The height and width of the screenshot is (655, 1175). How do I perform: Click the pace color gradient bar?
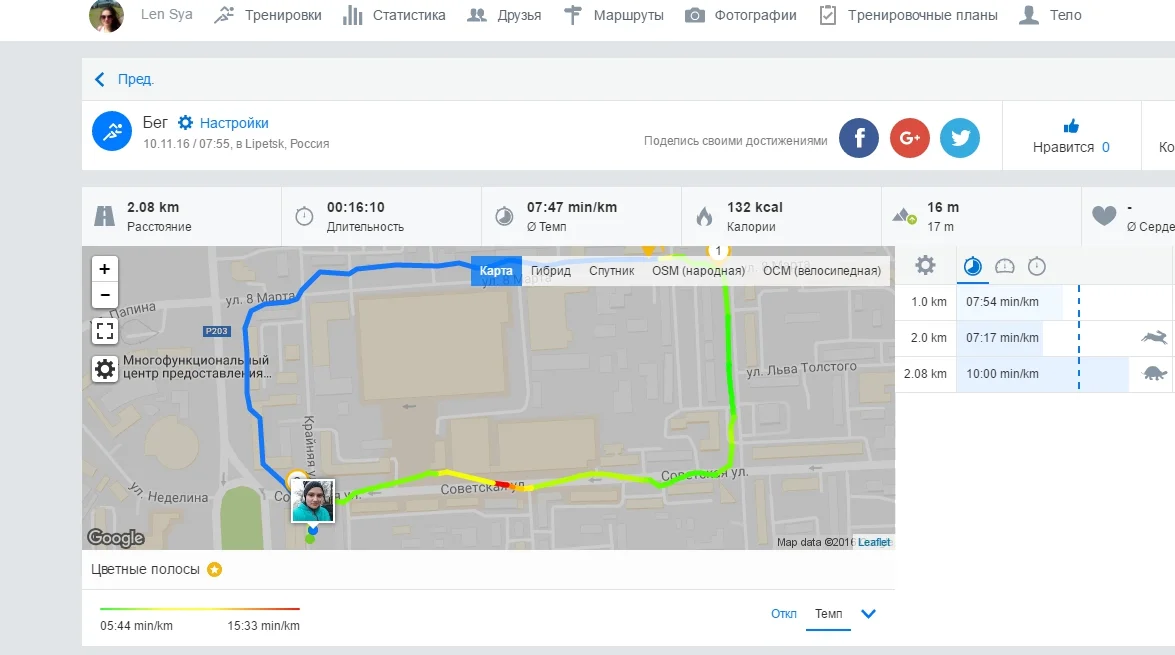click(199, 609)
